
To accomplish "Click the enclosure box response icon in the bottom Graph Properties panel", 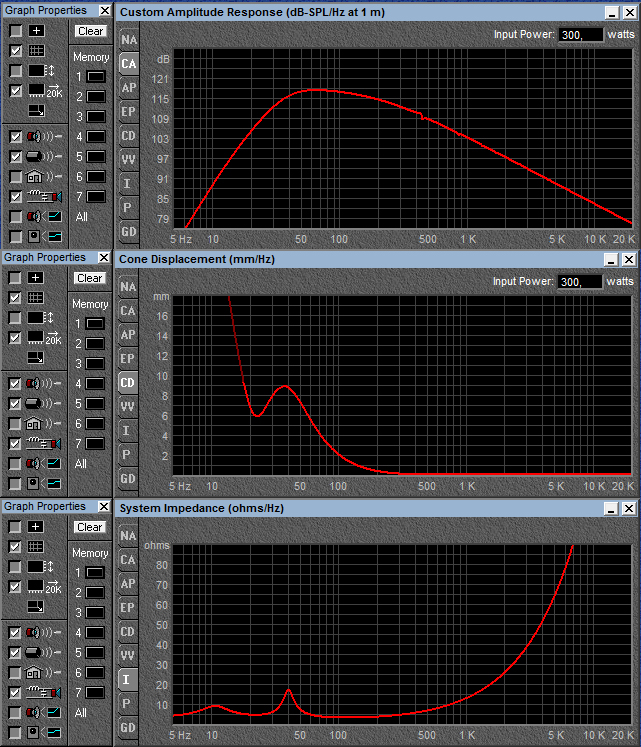I will (43, 653).
